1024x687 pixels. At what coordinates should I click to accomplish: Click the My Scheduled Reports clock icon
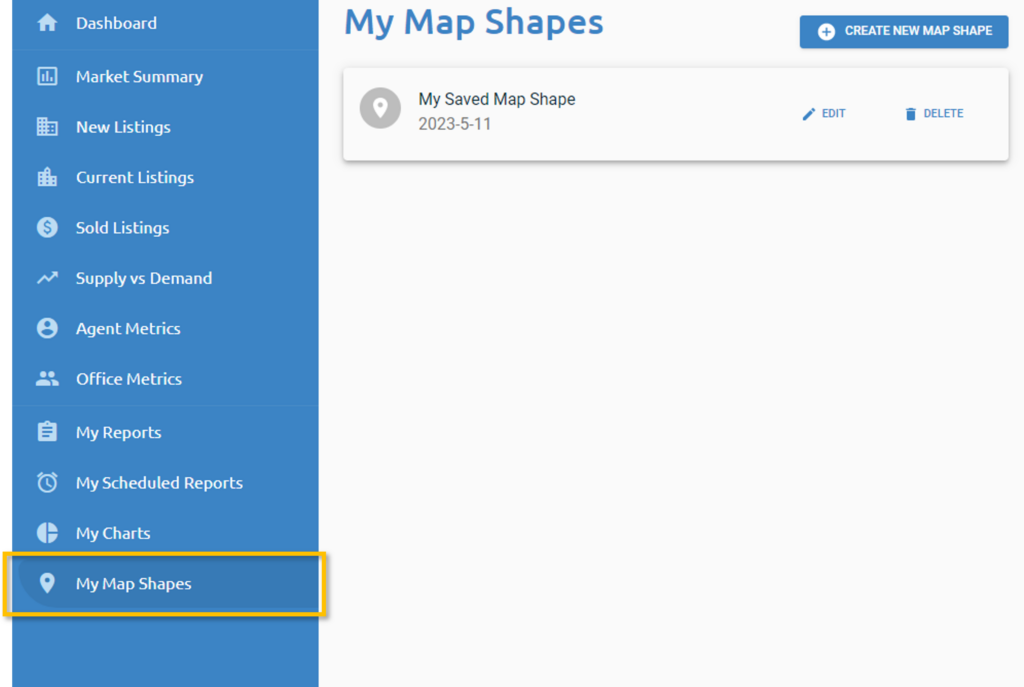(x=47, y=483)
